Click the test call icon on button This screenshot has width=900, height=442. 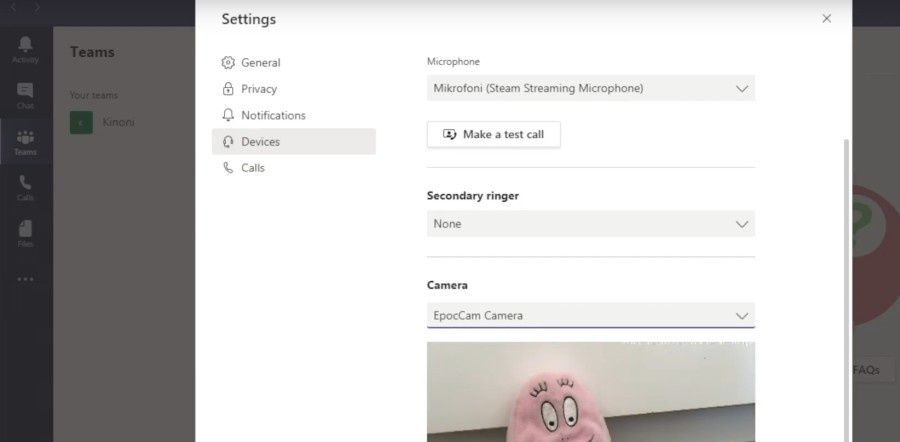coord(449,134)
